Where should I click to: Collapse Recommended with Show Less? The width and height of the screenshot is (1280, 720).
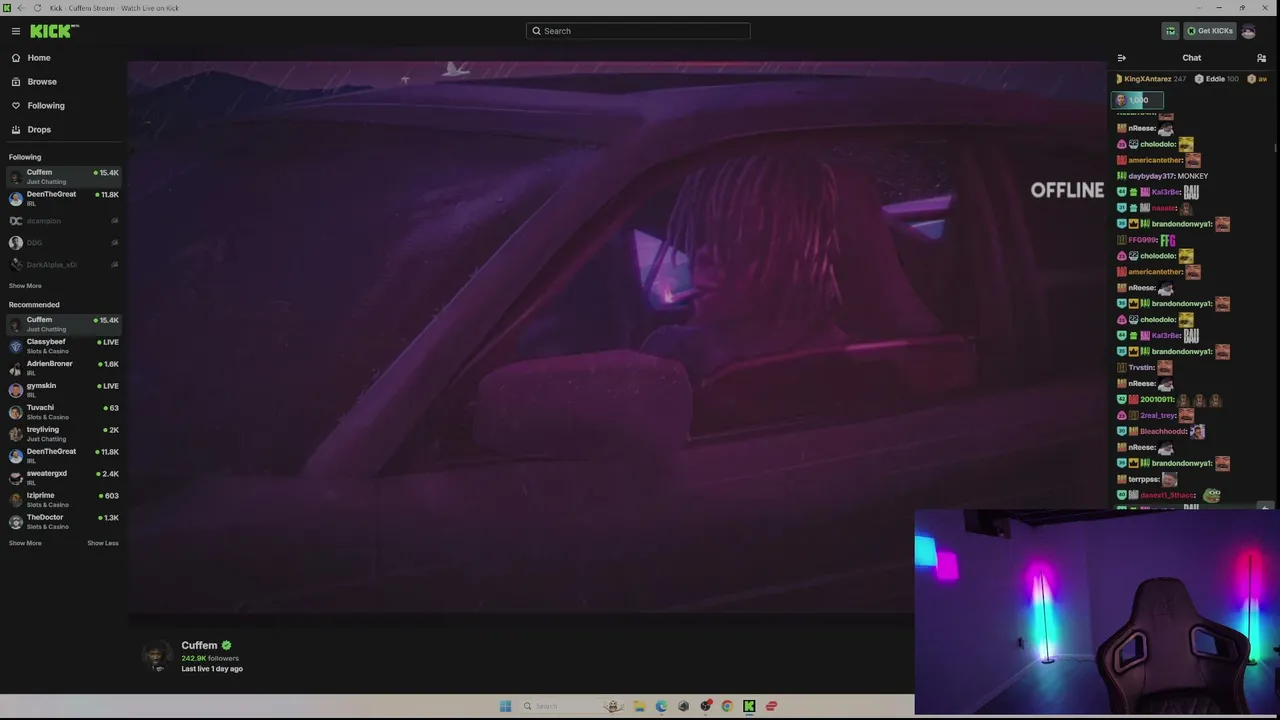[x=103, y=543]
